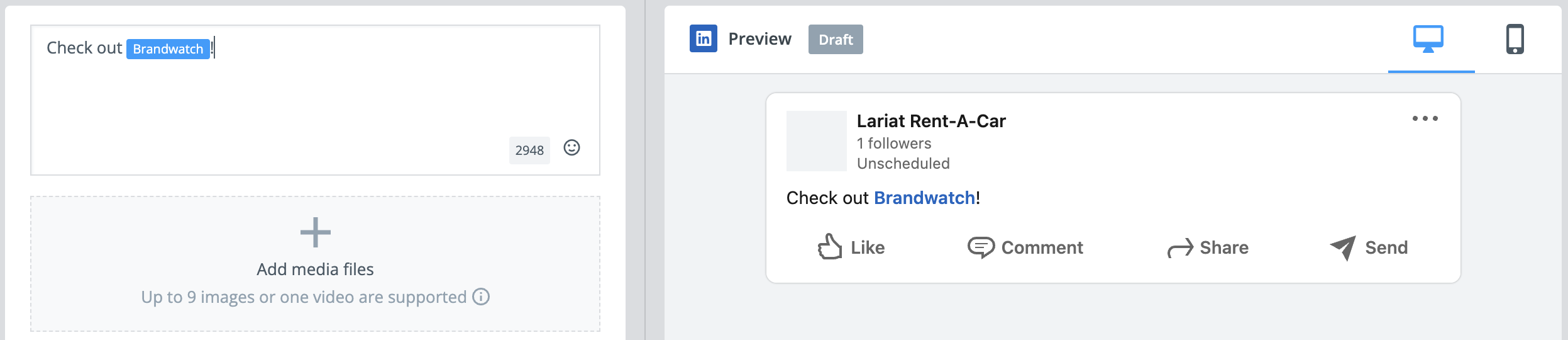Click the Like thumbs-up button
Viewport: 1568px width, 340px height.
tap(851, 247)
